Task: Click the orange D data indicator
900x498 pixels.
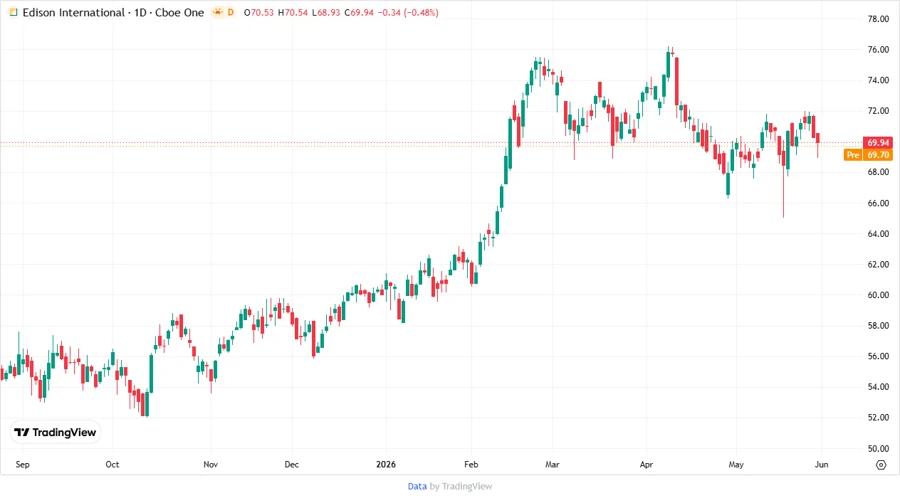Action: 231,12
